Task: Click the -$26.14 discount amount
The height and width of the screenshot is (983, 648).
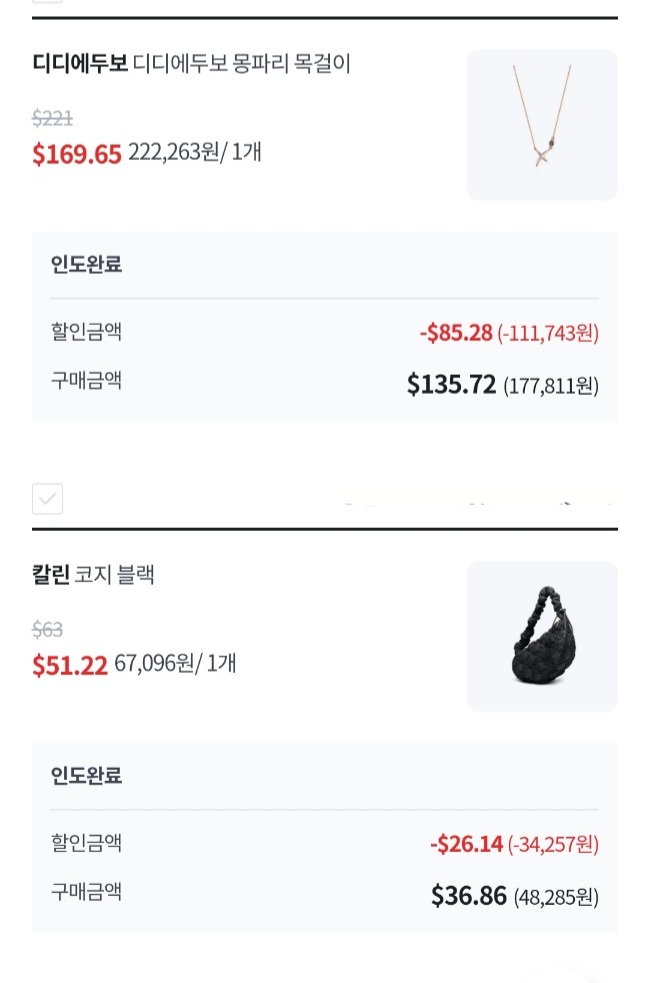Action: click(466, 844)
